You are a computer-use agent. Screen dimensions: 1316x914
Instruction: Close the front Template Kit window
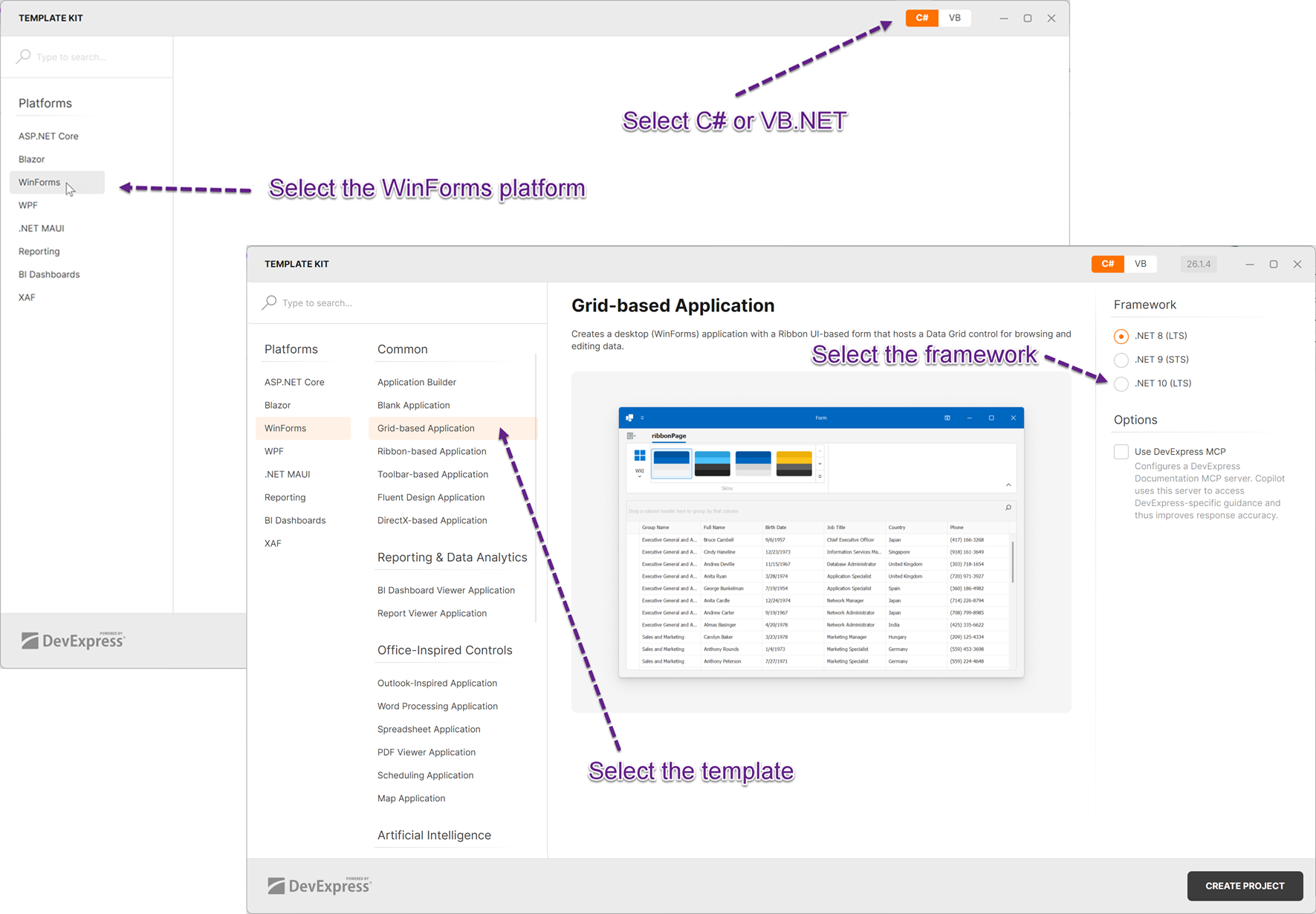tap(1297, 264)
